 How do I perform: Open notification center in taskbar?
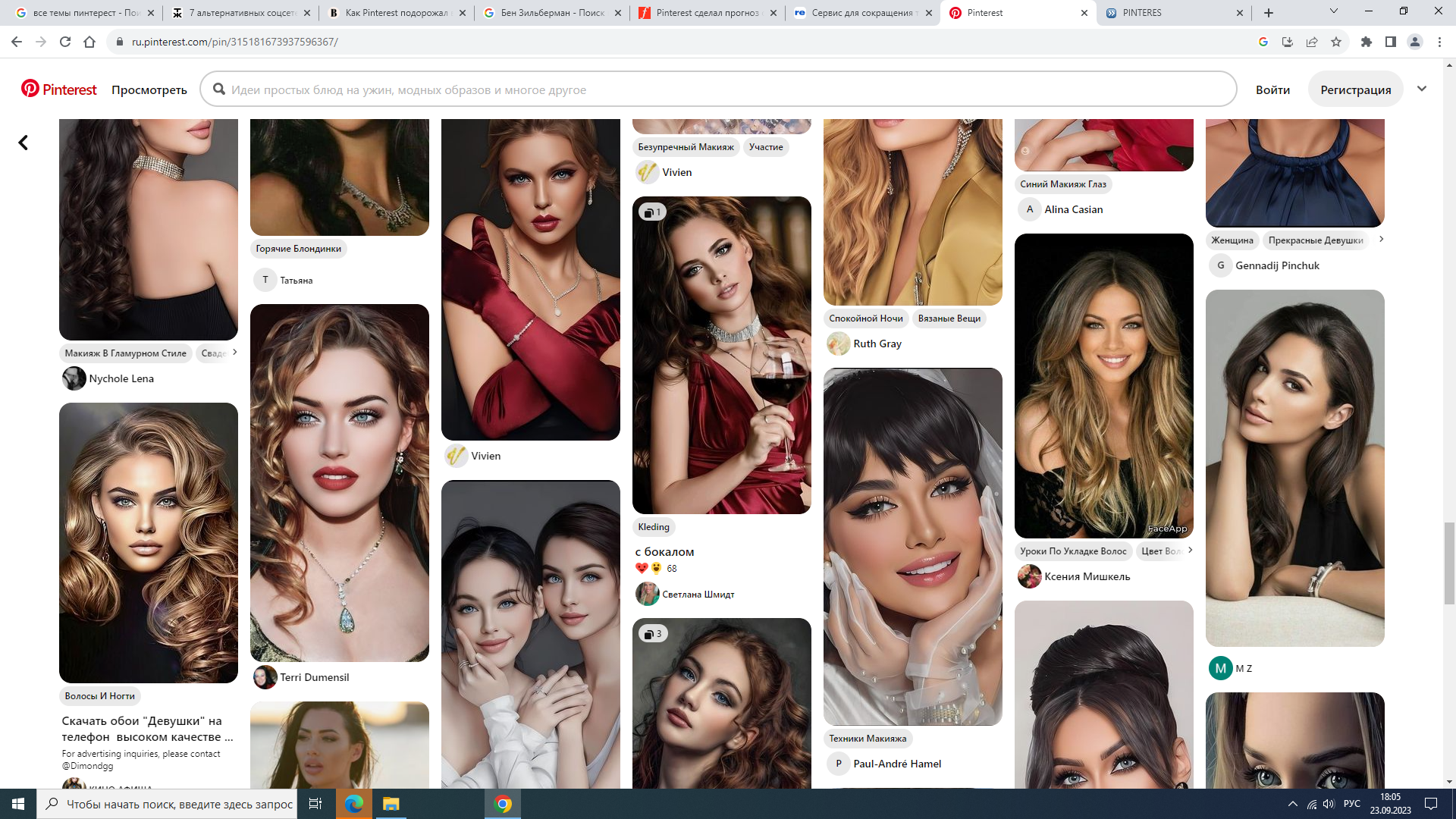pyautogui.click(x=1431, y=804)
